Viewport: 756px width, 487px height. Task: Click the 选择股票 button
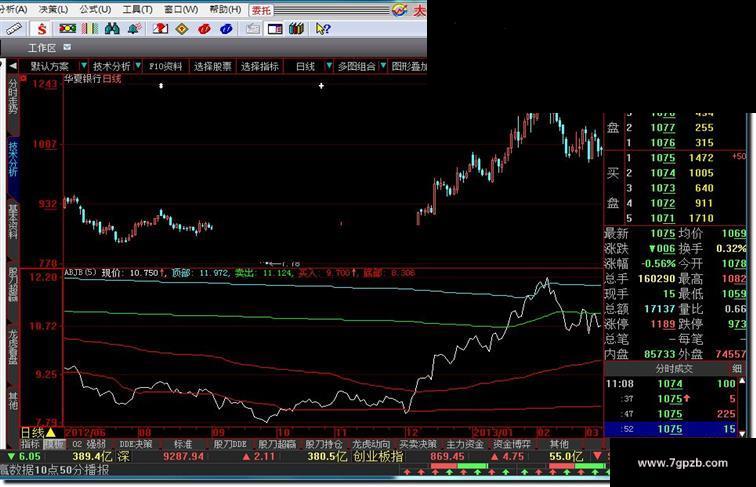pyautogui.click(x=212, y=66)
